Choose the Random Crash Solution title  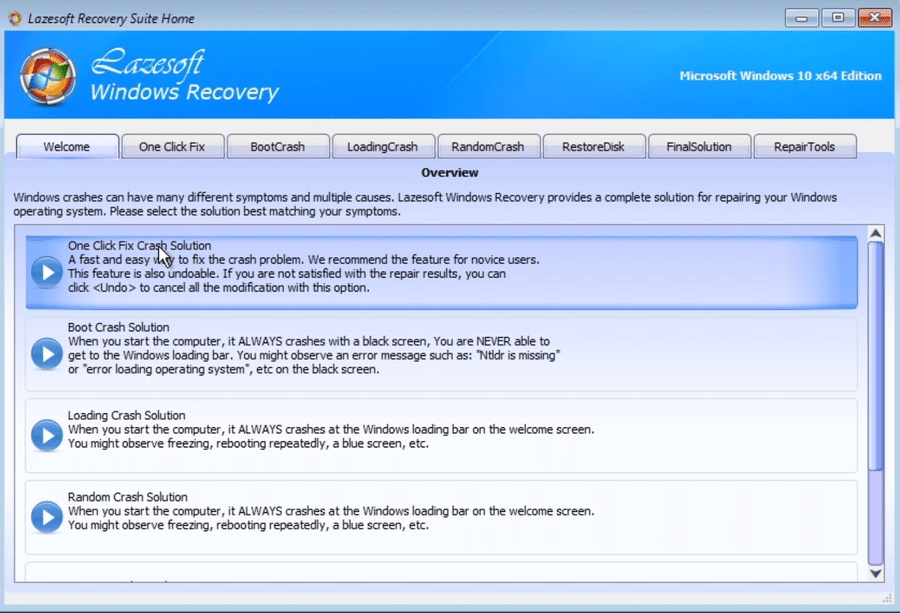coord(127,497)
